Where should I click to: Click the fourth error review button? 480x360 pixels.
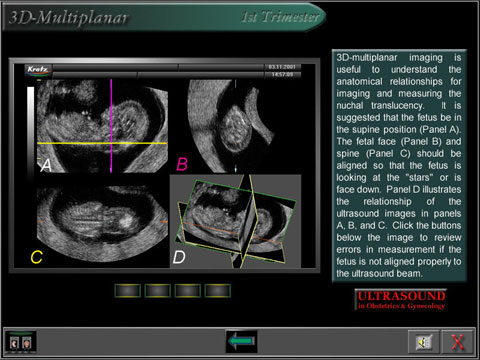(218, 291)
